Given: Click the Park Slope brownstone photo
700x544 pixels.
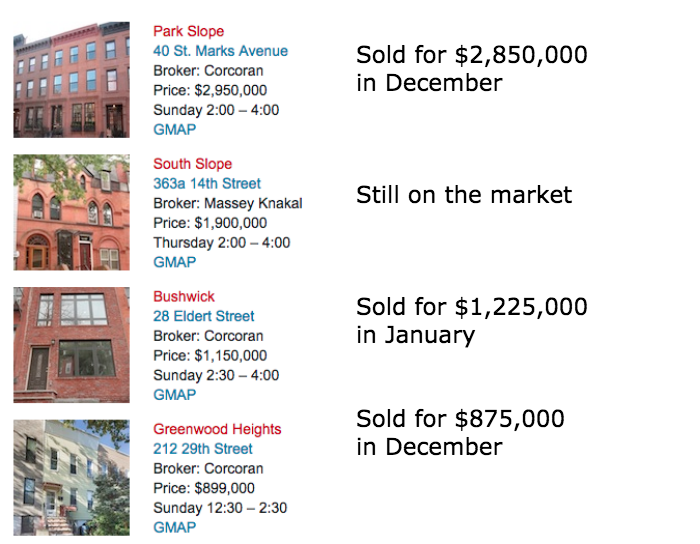Looking at the screenshot, I should pyautogui.click(x=71, y=79).
